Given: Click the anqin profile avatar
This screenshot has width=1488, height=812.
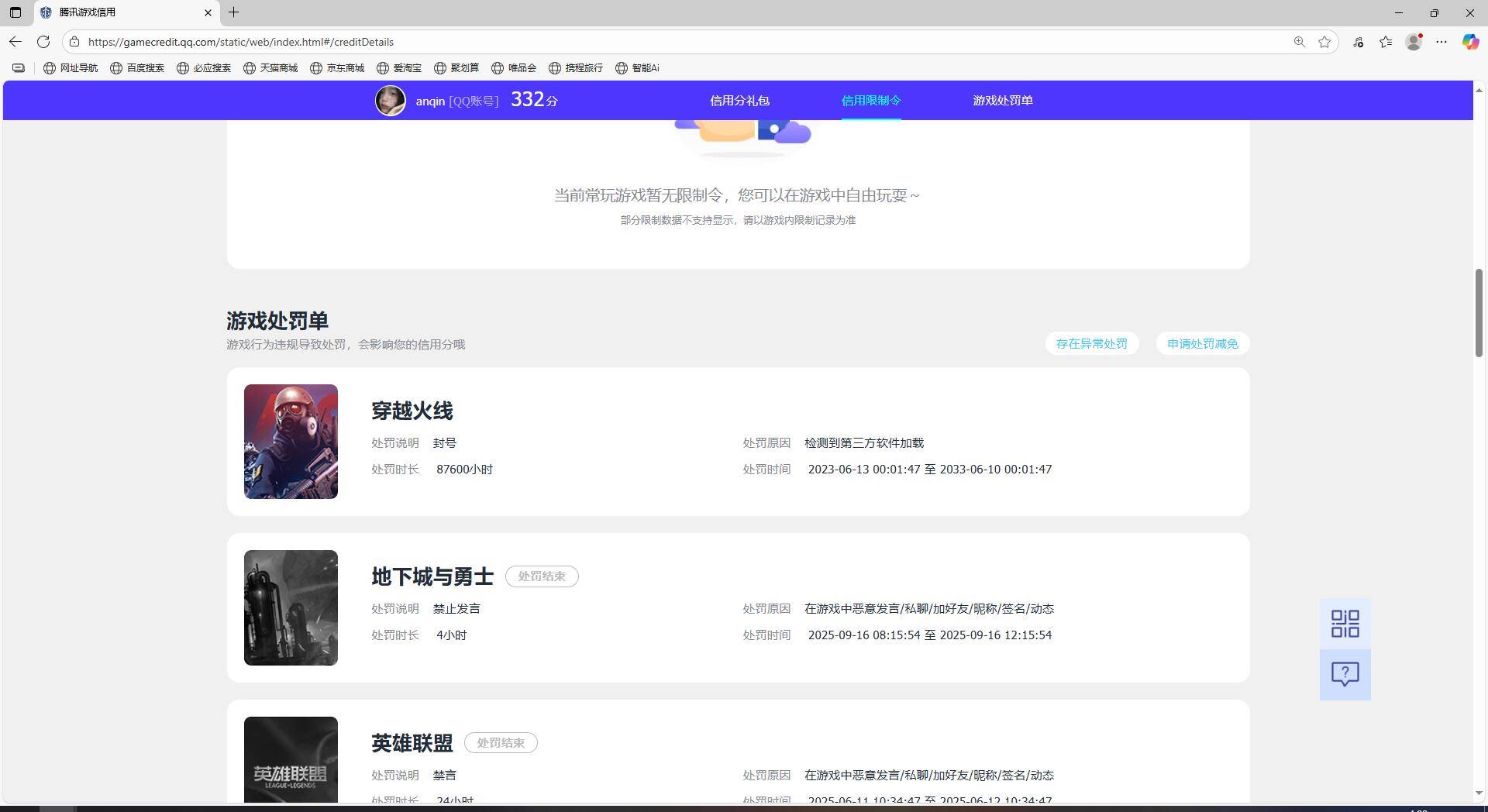Looking at the screenshot, I should click(391, 100).
